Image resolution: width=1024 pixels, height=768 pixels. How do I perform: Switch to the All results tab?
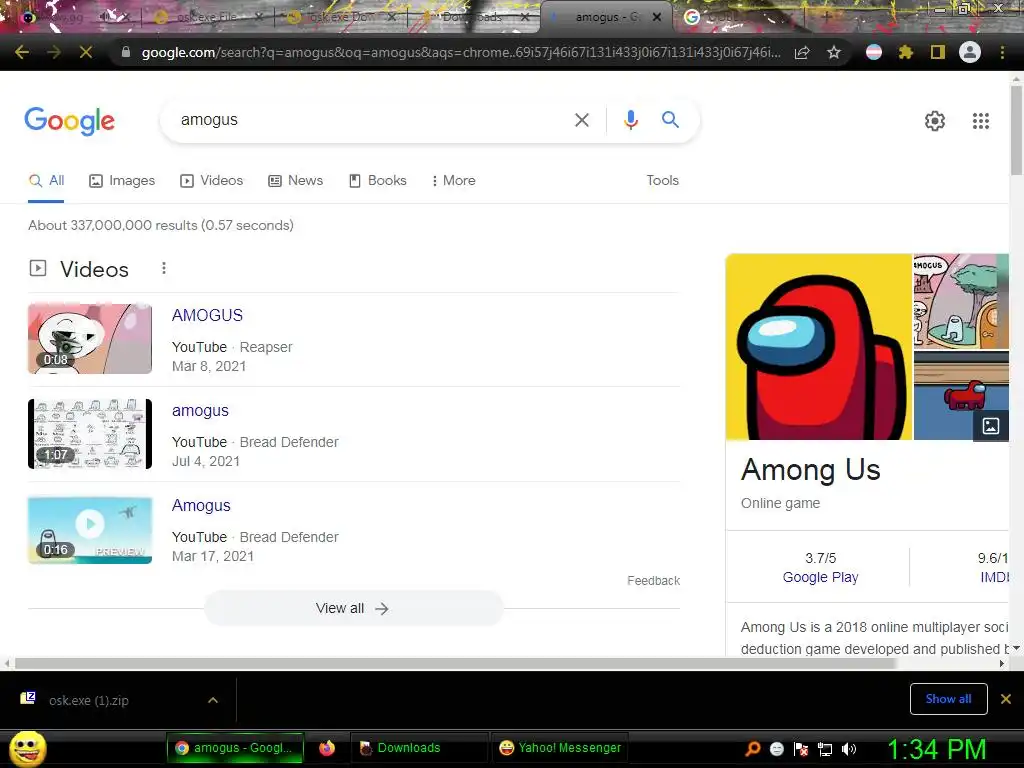point(46,181)
